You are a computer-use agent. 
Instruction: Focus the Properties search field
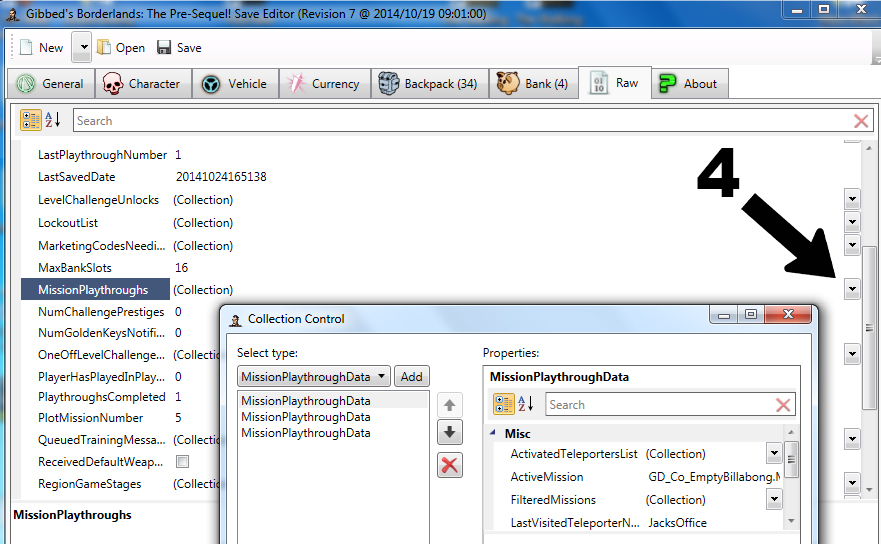click(x=659, y=405)
